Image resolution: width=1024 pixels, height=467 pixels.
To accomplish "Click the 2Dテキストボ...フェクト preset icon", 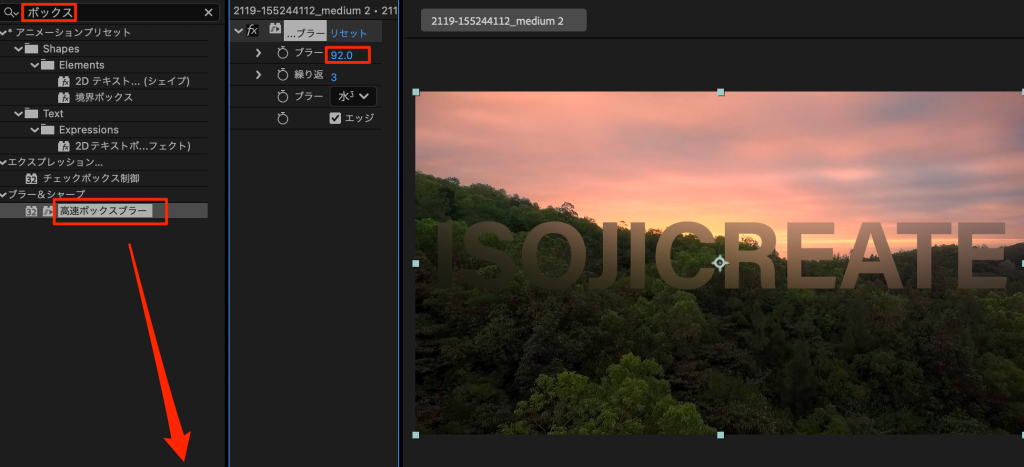I will (63, 146).
